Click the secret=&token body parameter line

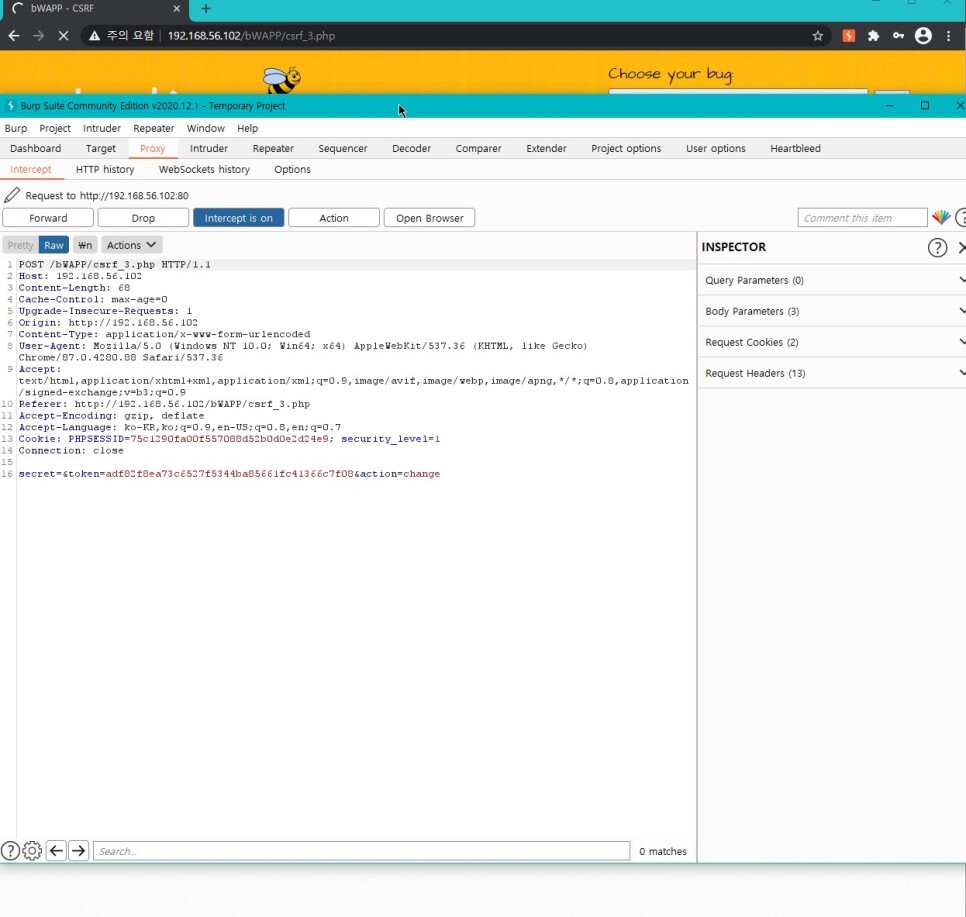pyautogui.click(x=229, y=474)
